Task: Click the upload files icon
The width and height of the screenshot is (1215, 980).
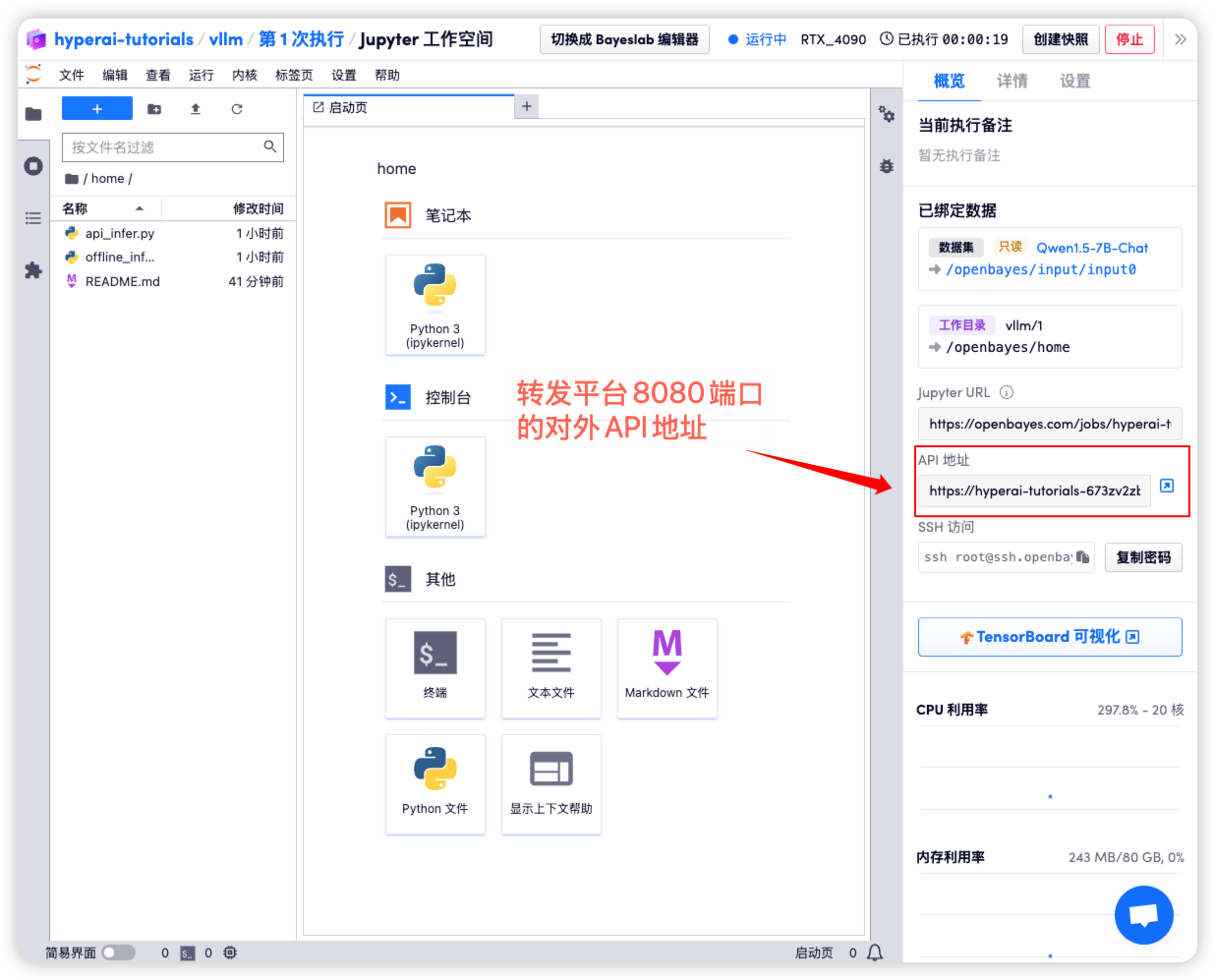Action: coord(196,109)
